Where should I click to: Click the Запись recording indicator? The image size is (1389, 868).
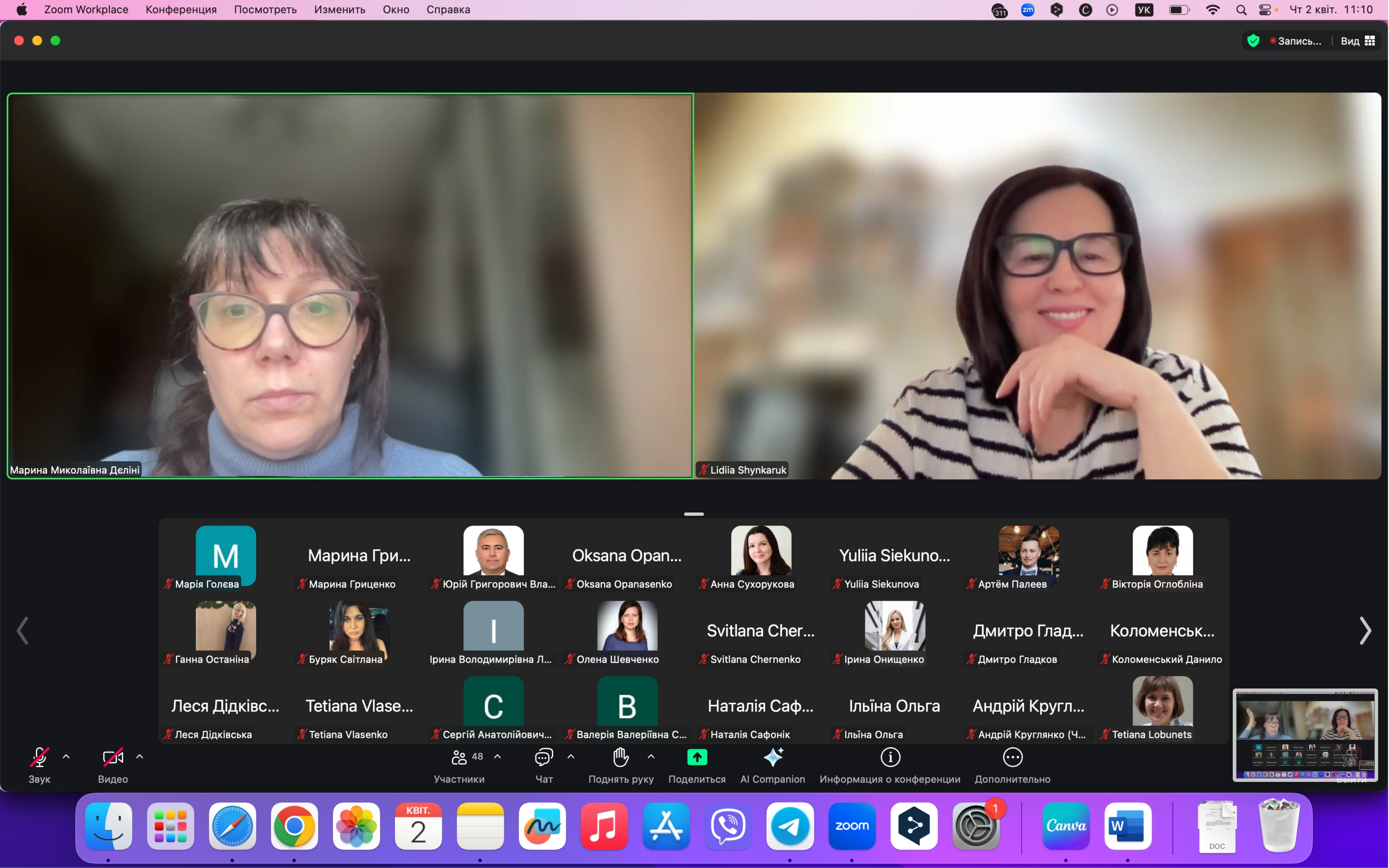pyautogui.click(x=1296, y=41)
